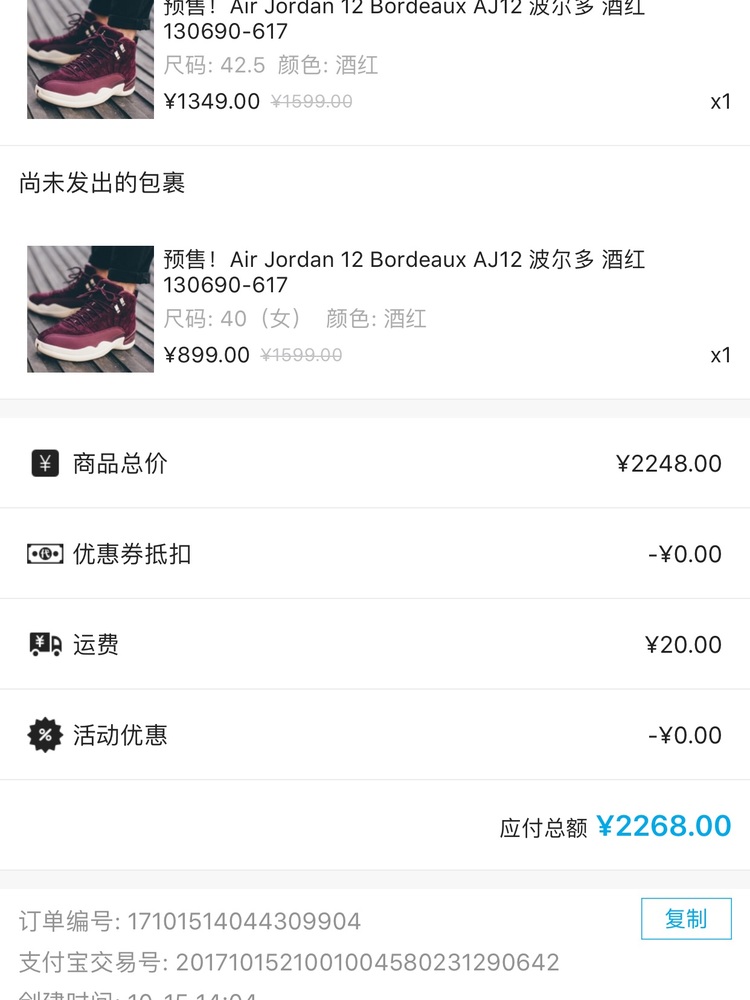Tap the 应付总额 ¥2268.00 total amount
Viewport: 750px width, 1000px height.
pyautogui.click(x=664, y=826)
